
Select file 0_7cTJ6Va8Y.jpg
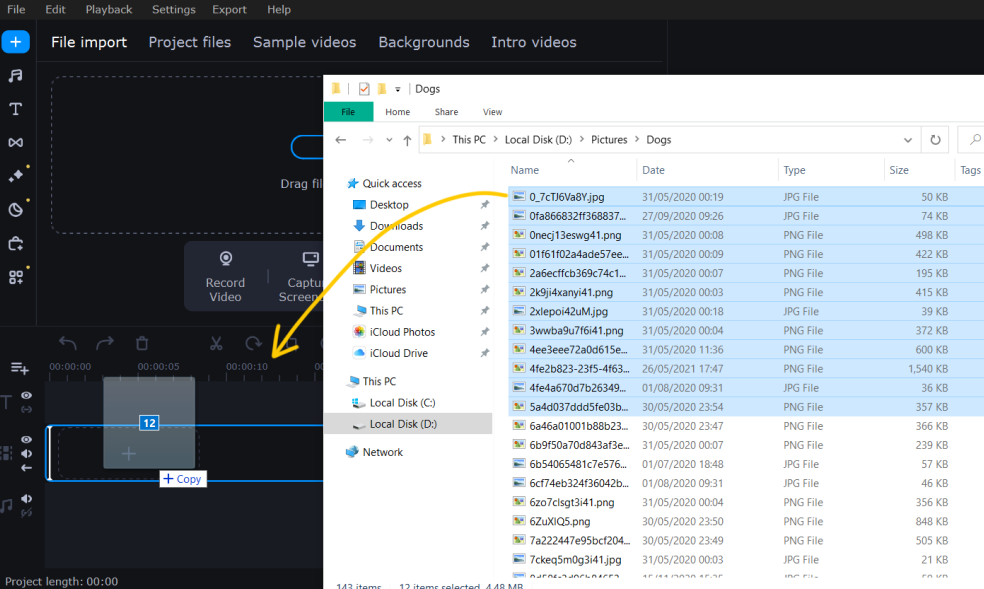pyautogui.click(x=567, y=197)
